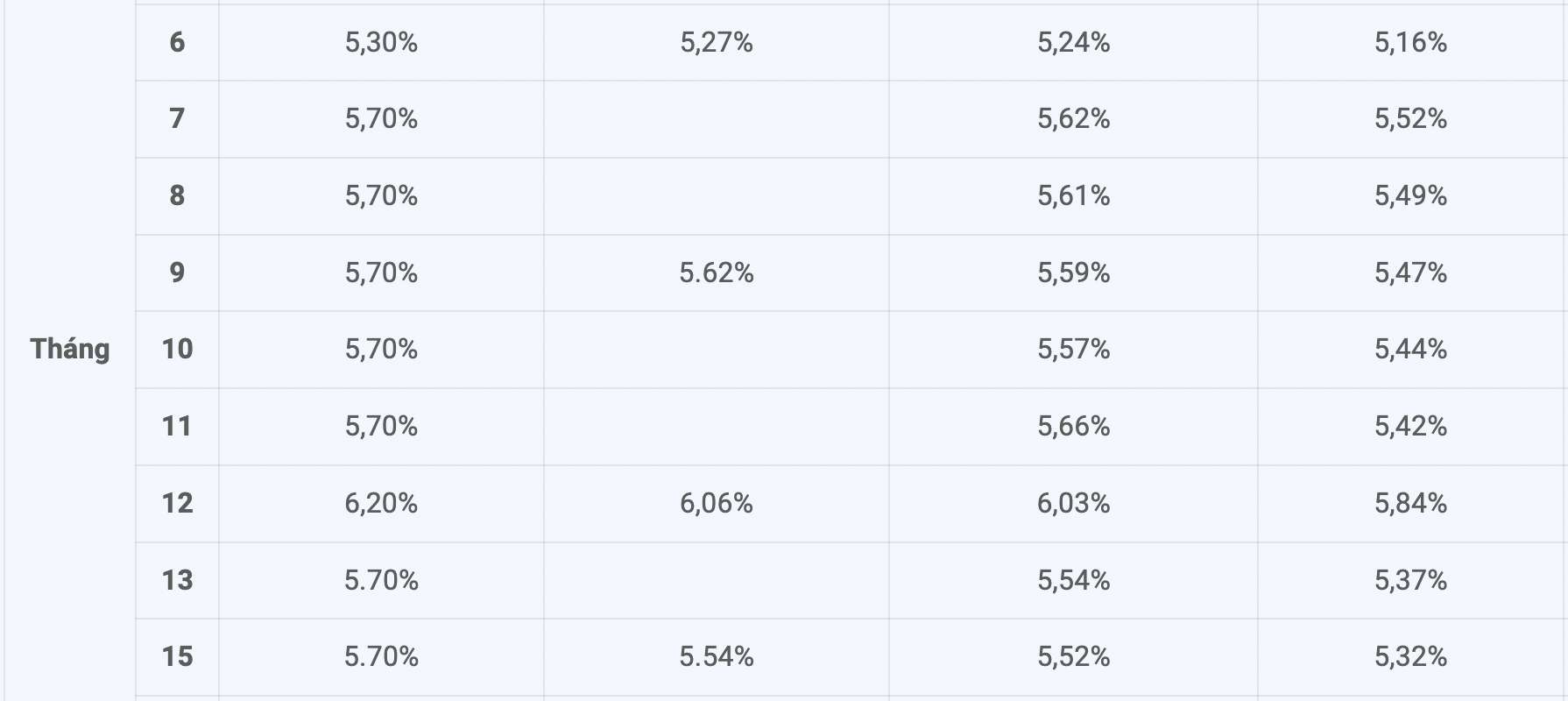Select the 5,84% rate cell
This screenshot has width=1568, height=701.
pyautogui.click(x=1410, y=503)
